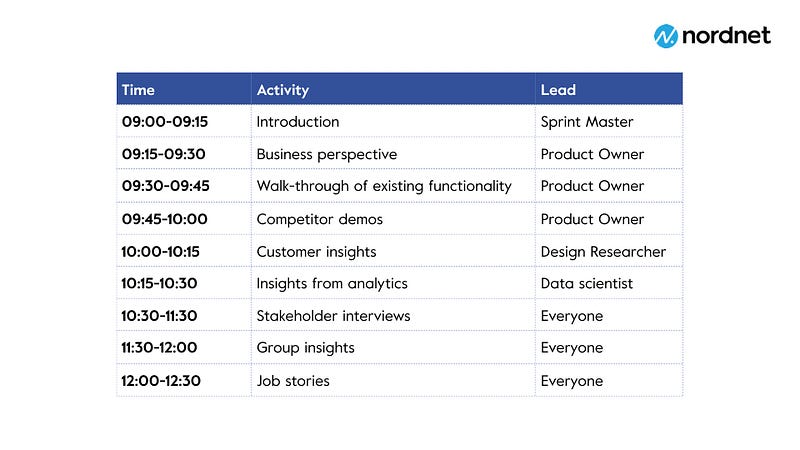Click the Design Researcher lead cell

(609, 251)
